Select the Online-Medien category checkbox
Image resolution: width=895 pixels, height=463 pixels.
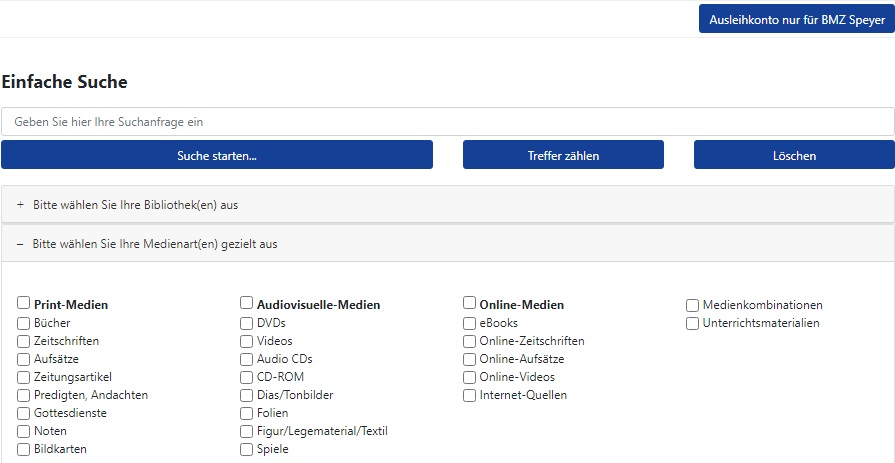tap(469, 303)
